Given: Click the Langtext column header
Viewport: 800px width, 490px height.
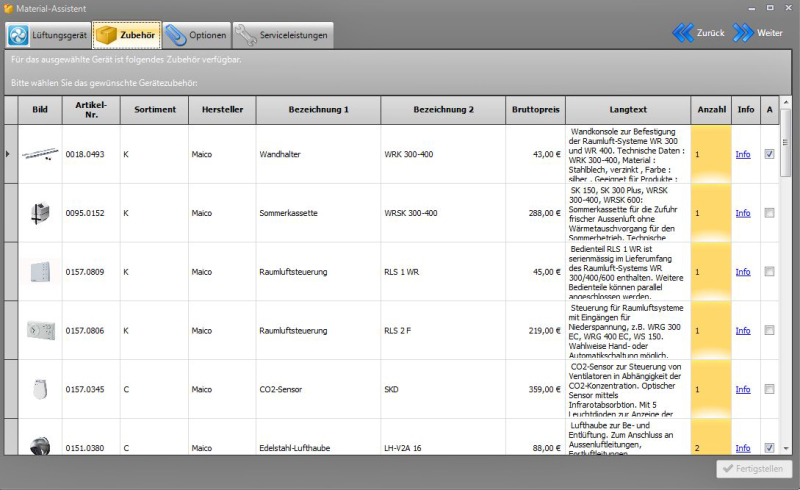Looking at the screenshot, I should pyautogui.click(x=628, y=110).
